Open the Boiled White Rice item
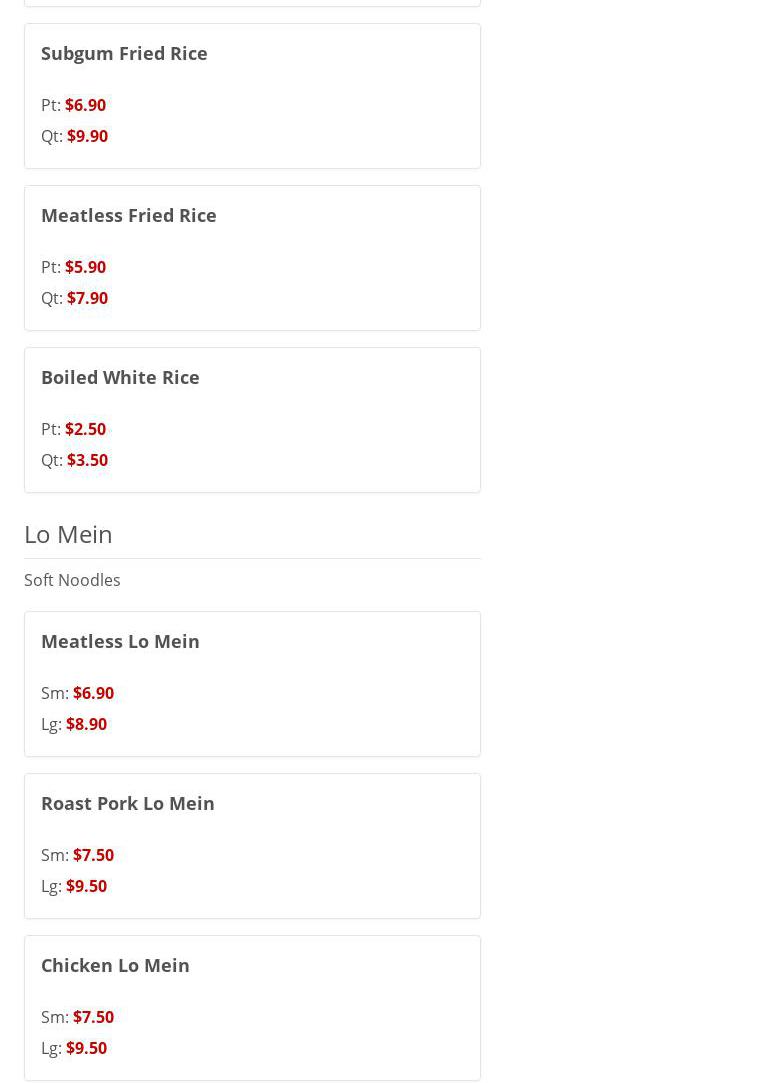The image size is (770, 1083). point(120,377)
